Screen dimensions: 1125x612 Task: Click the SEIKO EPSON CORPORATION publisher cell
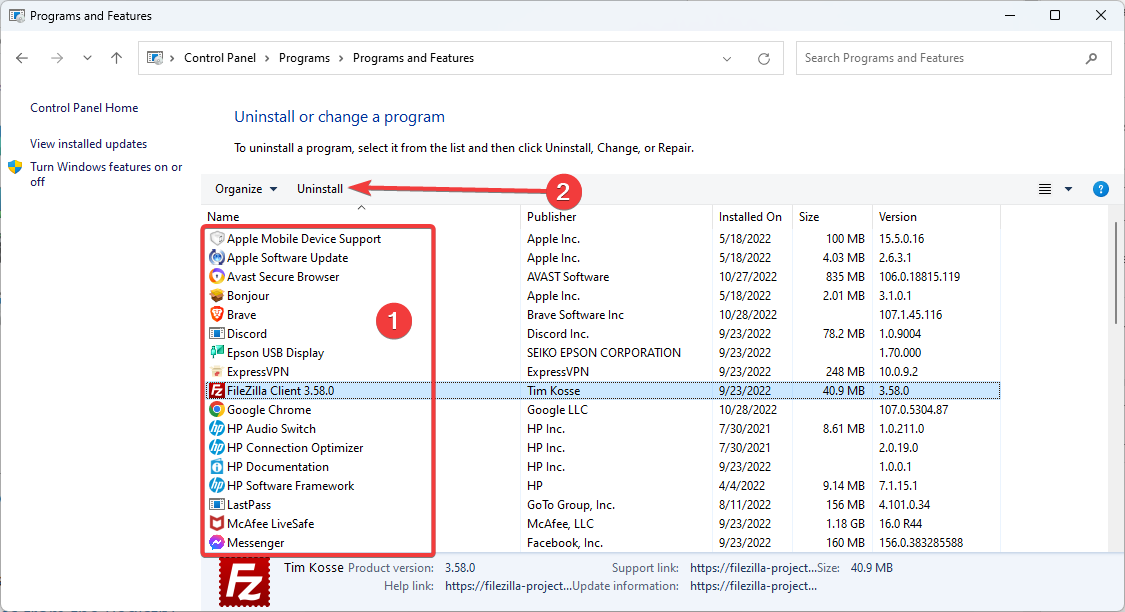click(x=603, y=353)
